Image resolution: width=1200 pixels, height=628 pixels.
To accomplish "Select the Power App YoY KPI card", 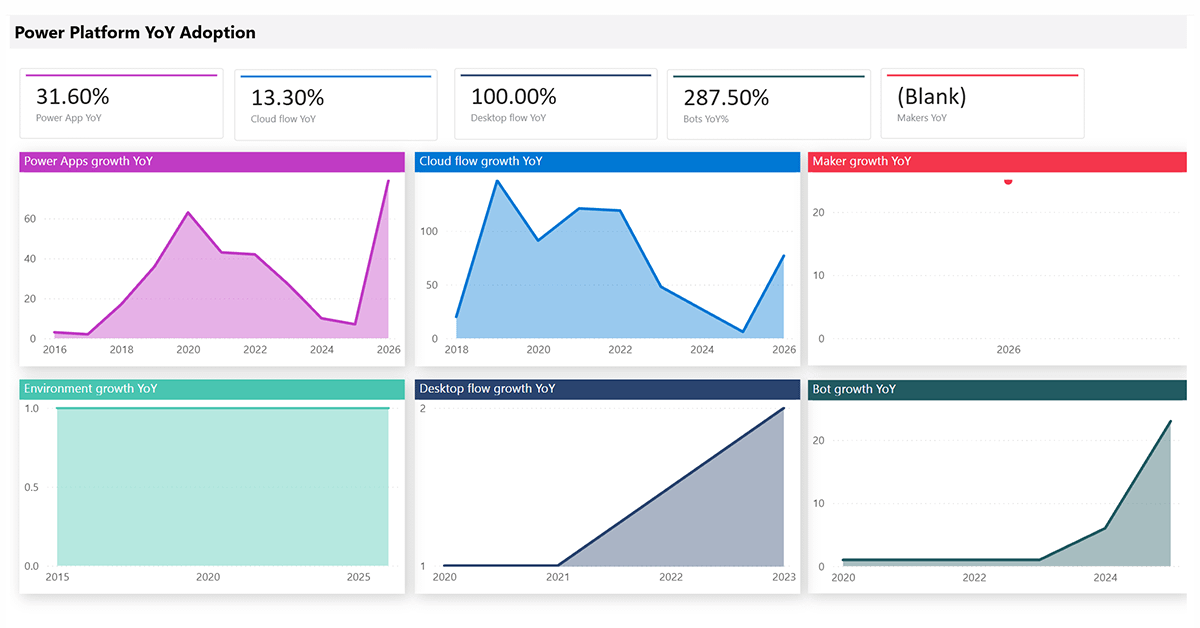I will 120,103.
